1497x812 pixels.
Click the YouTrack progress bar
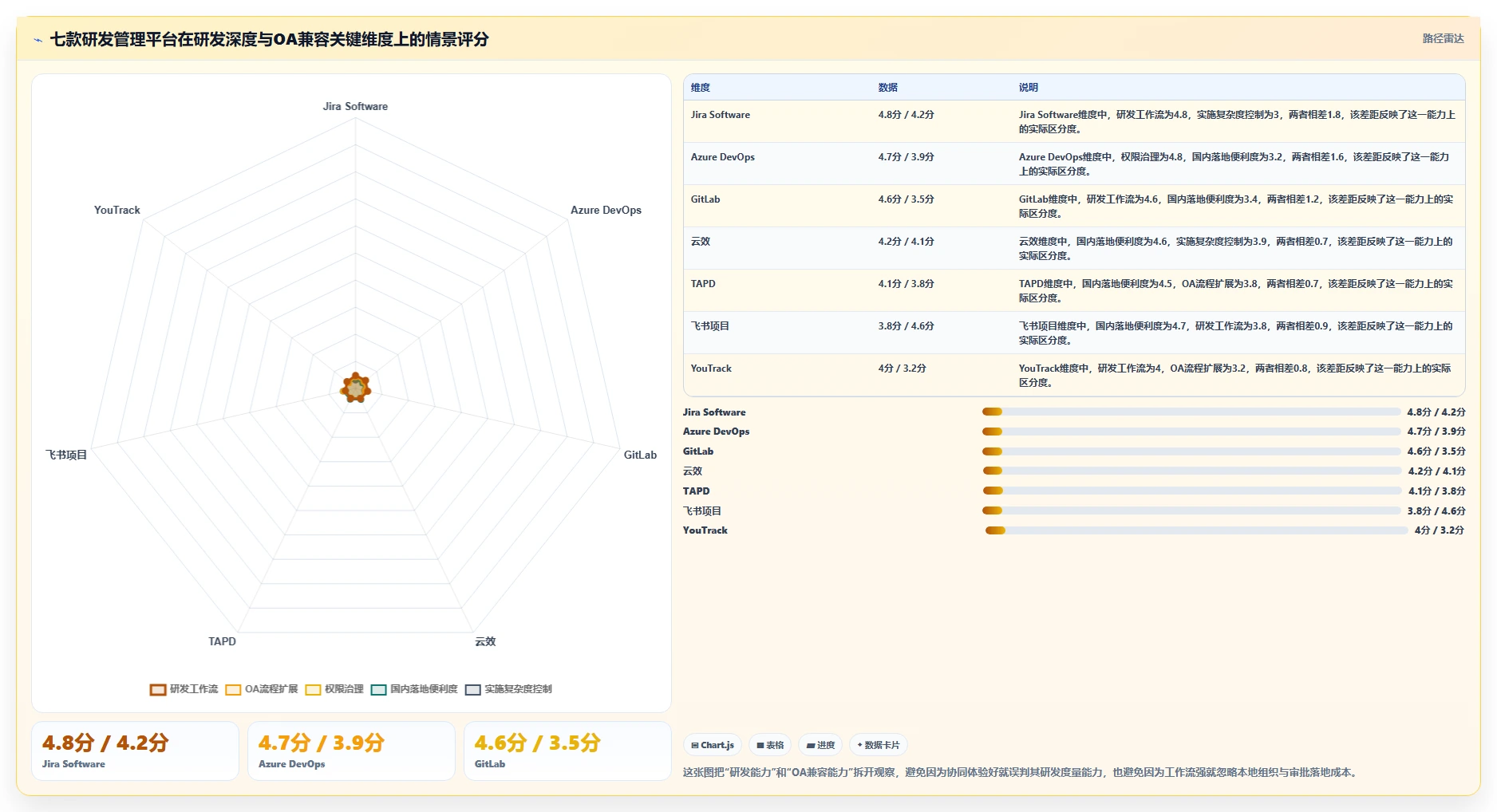1196,530
